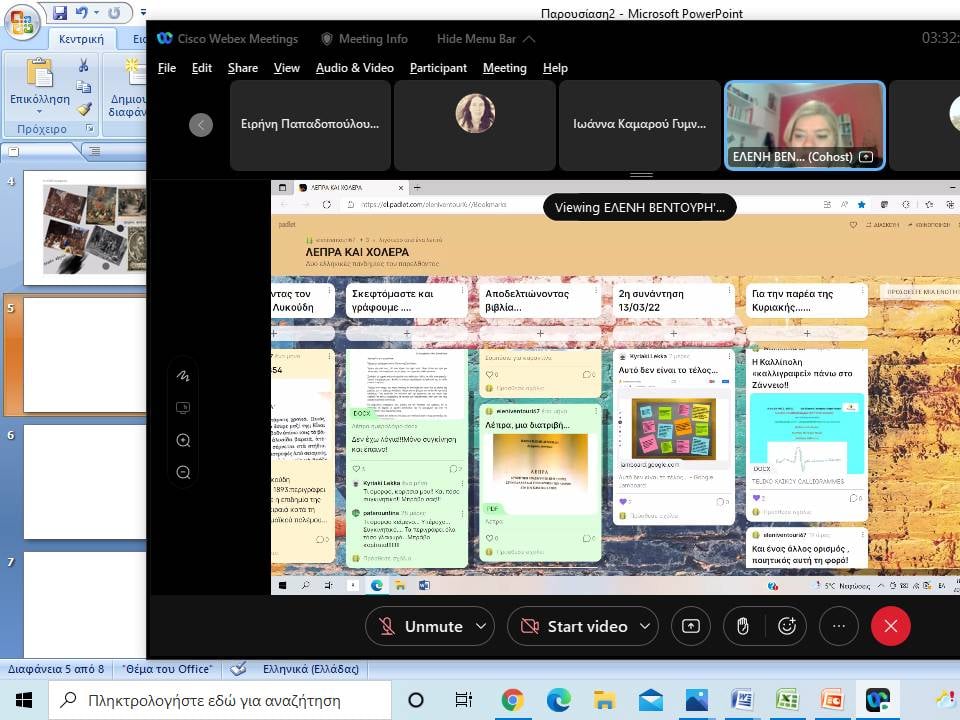Expand video options arrow beside Start video
960x720 pixels.
pyautogui.click(x=645, y=626)
